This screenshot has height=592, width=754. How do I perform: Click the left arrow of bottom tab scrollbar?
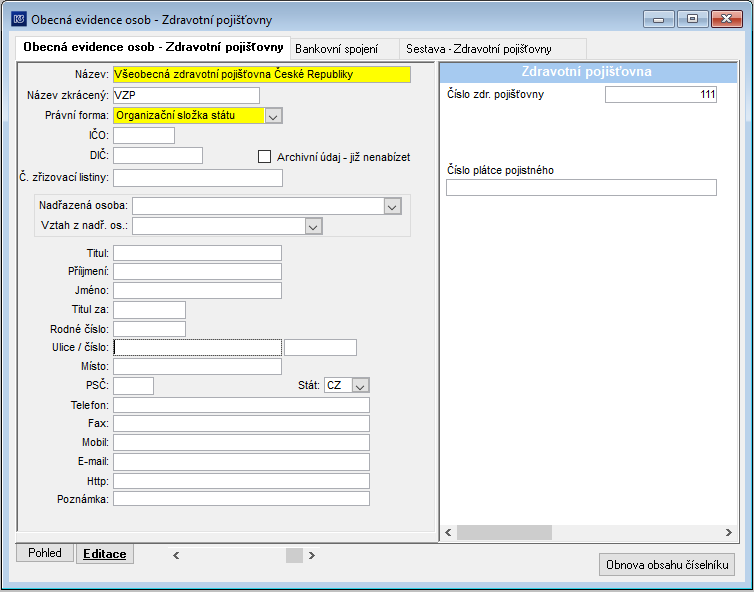(x=176, y=555)
